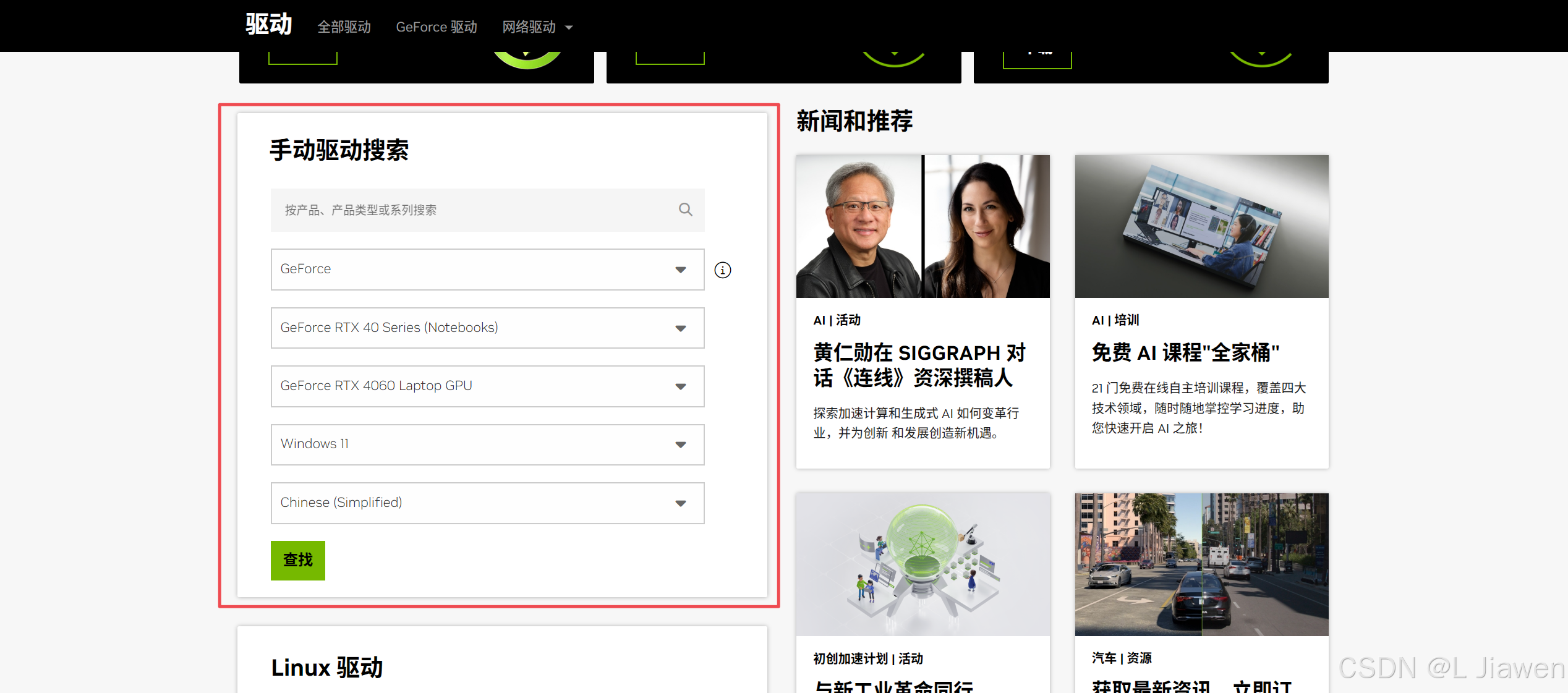Click the 新闻和推荐 heading

coord(854,121)
